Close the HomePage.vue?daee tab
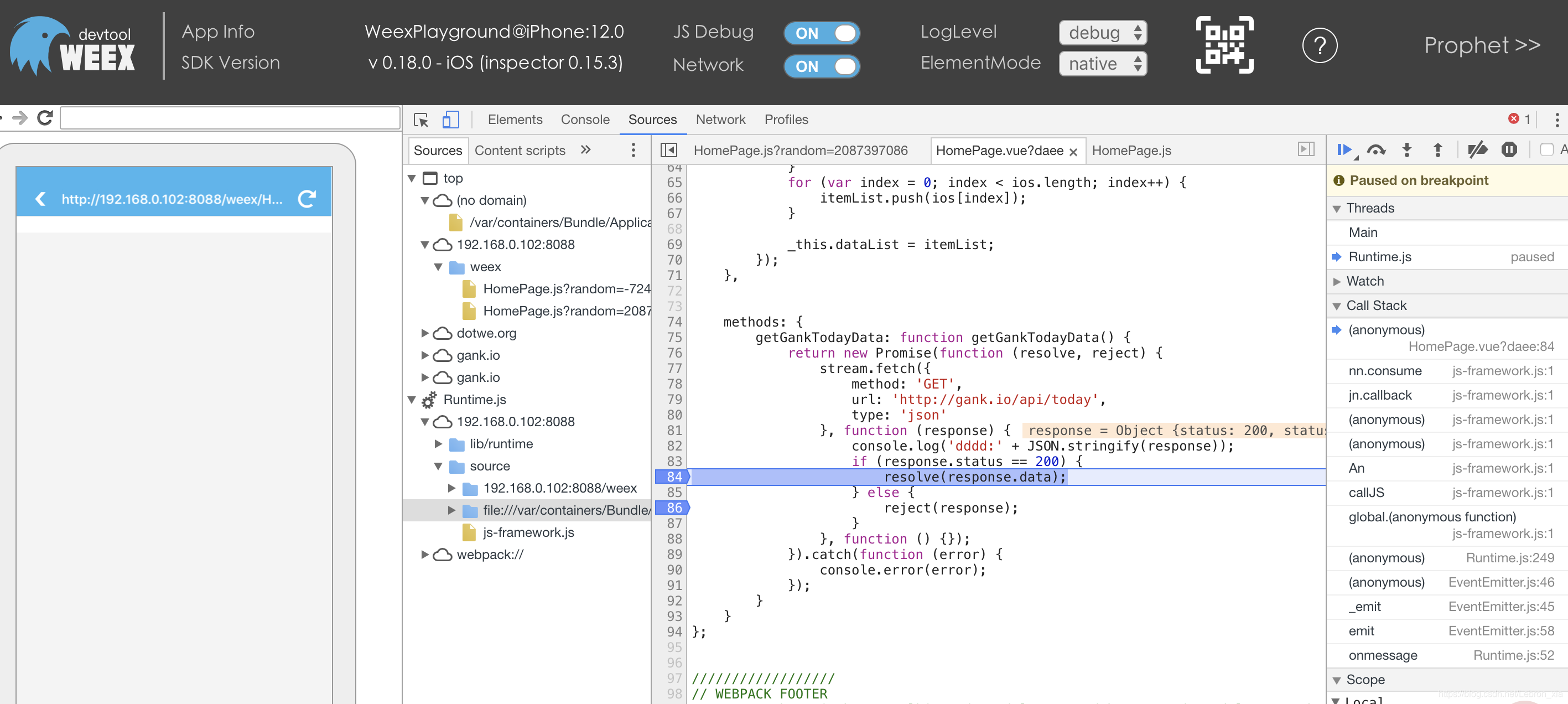 coord(1073,152)
